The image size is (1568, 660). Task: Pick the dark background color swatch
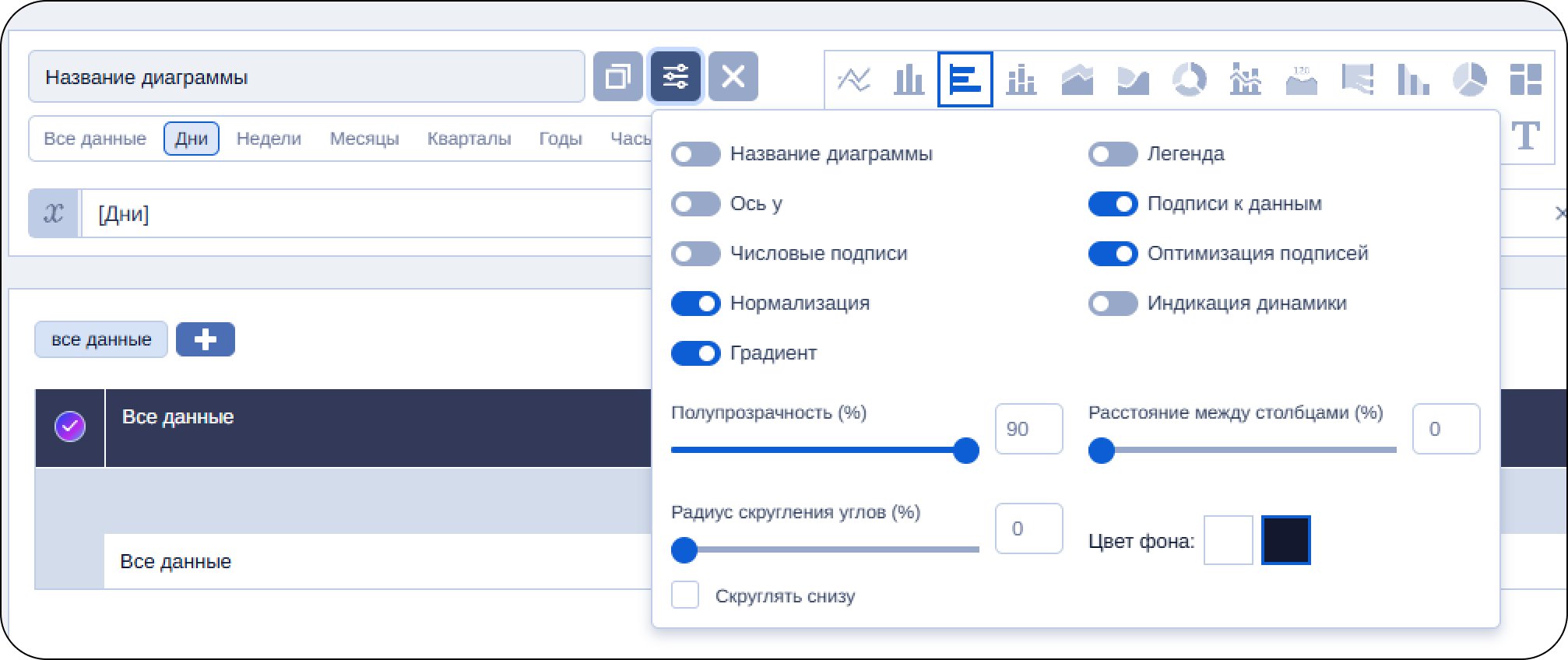pos(1285,540)
